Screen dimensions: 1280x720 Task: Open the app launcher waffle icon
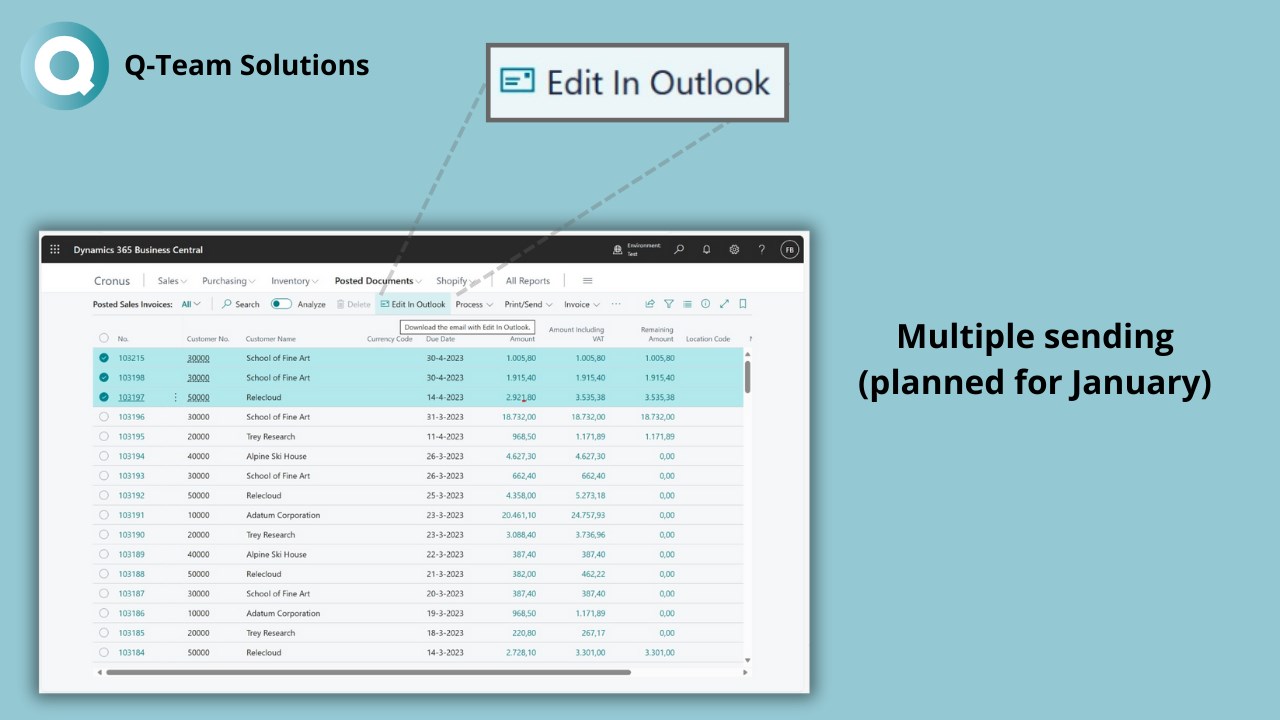pos(55,249)
